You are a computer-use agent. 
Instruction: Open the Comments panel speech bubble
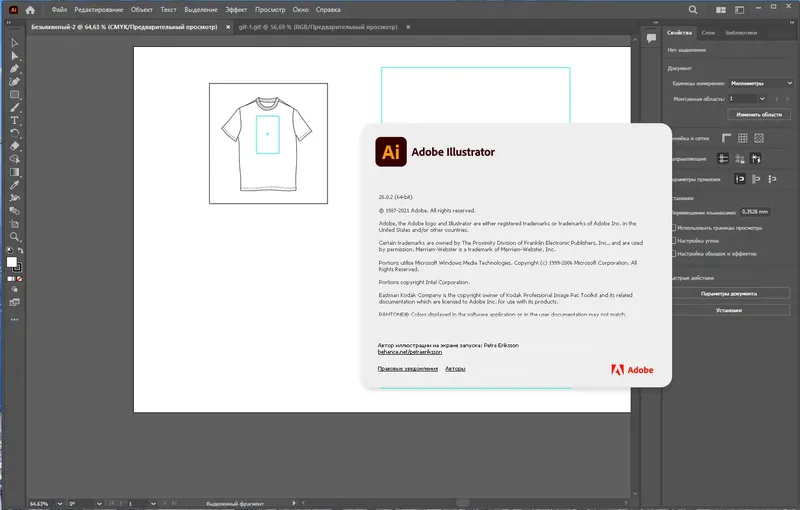(x=652, y=38)
